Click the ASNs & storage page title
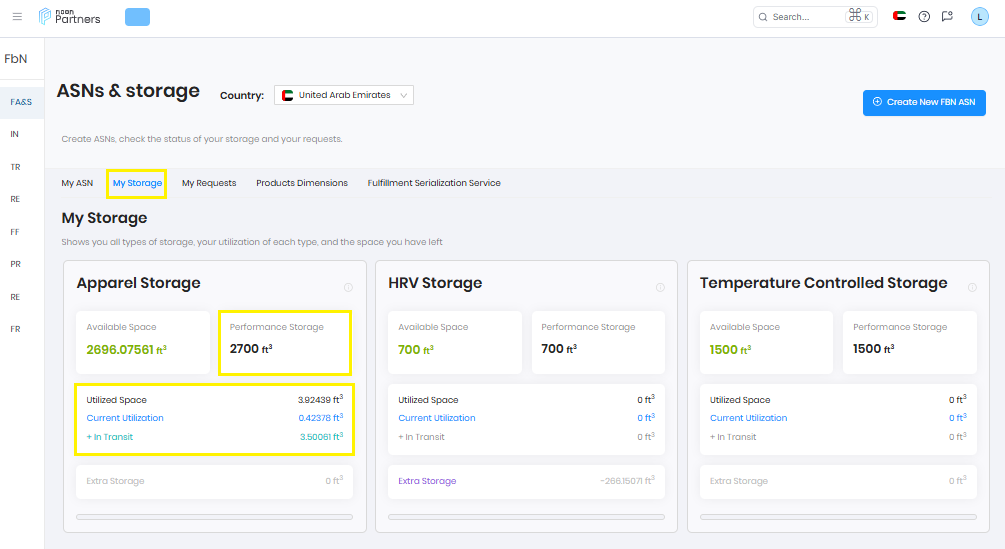Image resolution: width=1005 pixels, height=549 pixels. coord(128,91)
